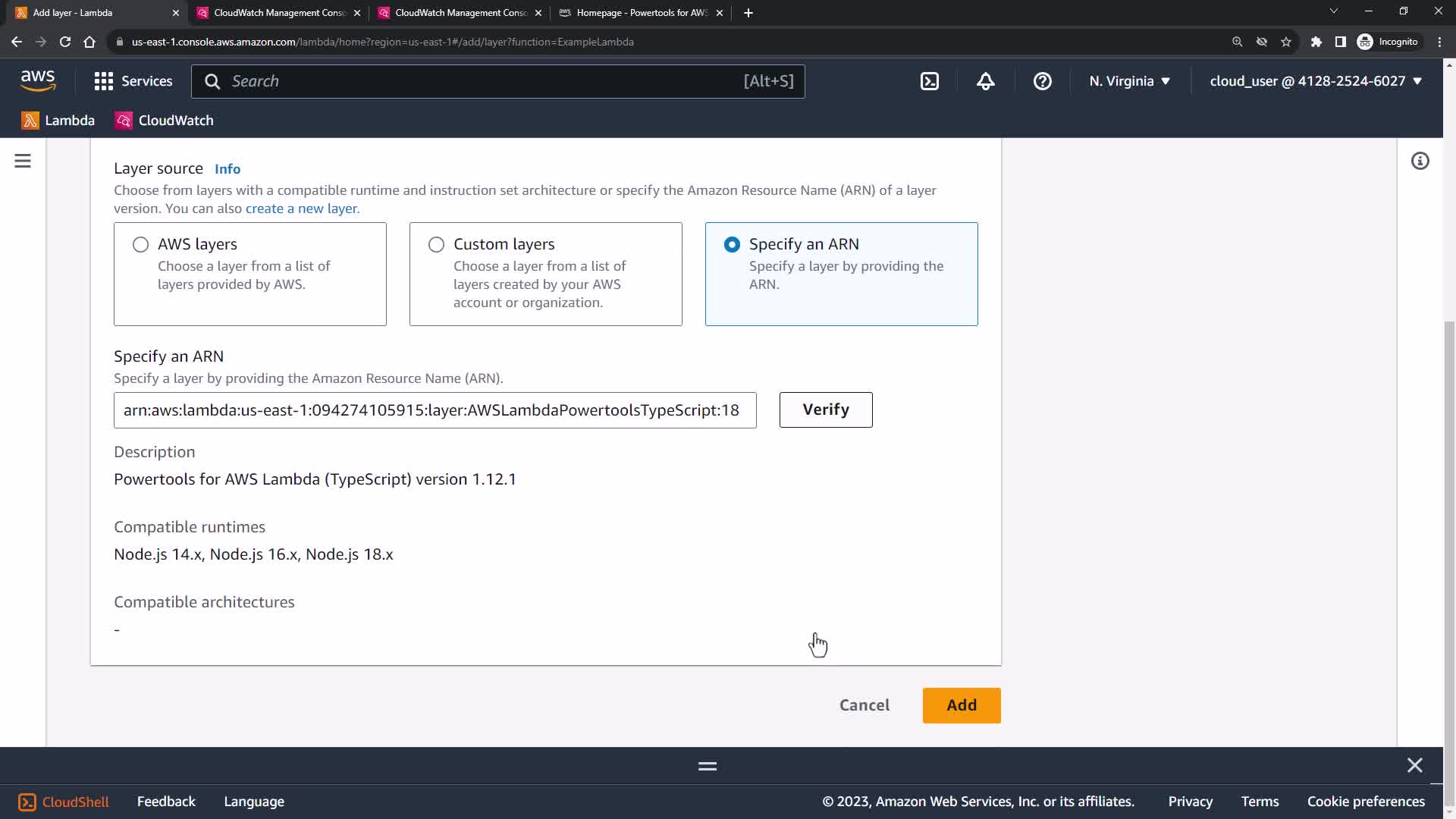This screenshot has height=819, width=1456.
Task: Open the cloud_user account dropdown
Action: click(x=1315, y=81)
